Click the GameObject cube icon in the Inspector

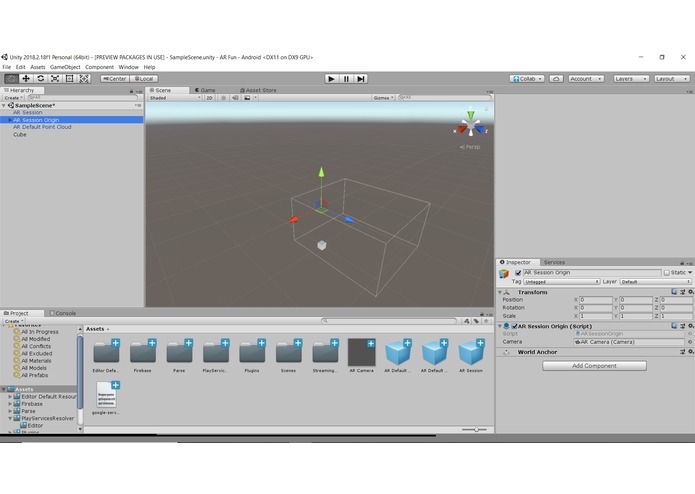tap(504, 274)
